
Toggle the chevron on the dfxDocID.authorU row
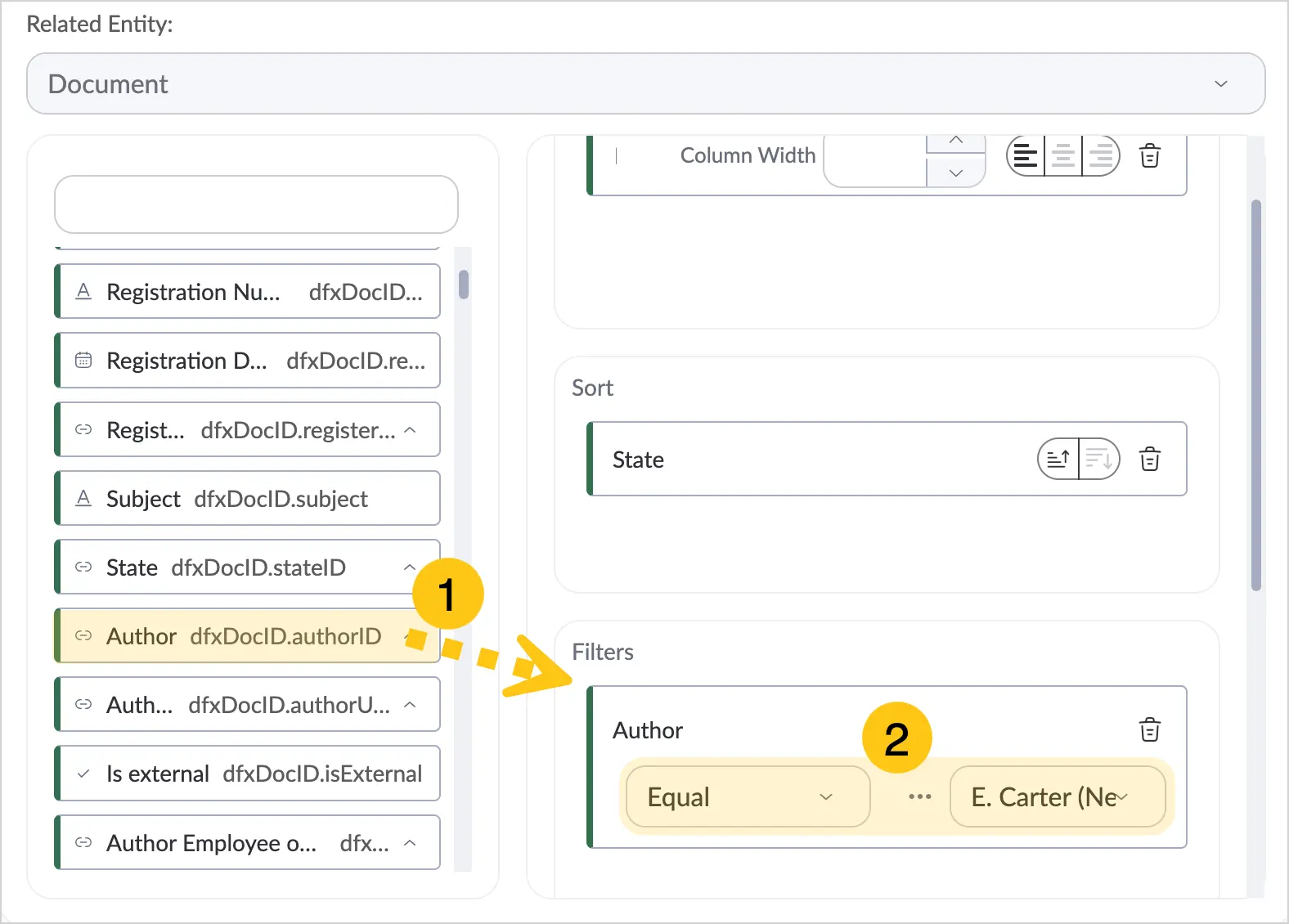(411, 704)
